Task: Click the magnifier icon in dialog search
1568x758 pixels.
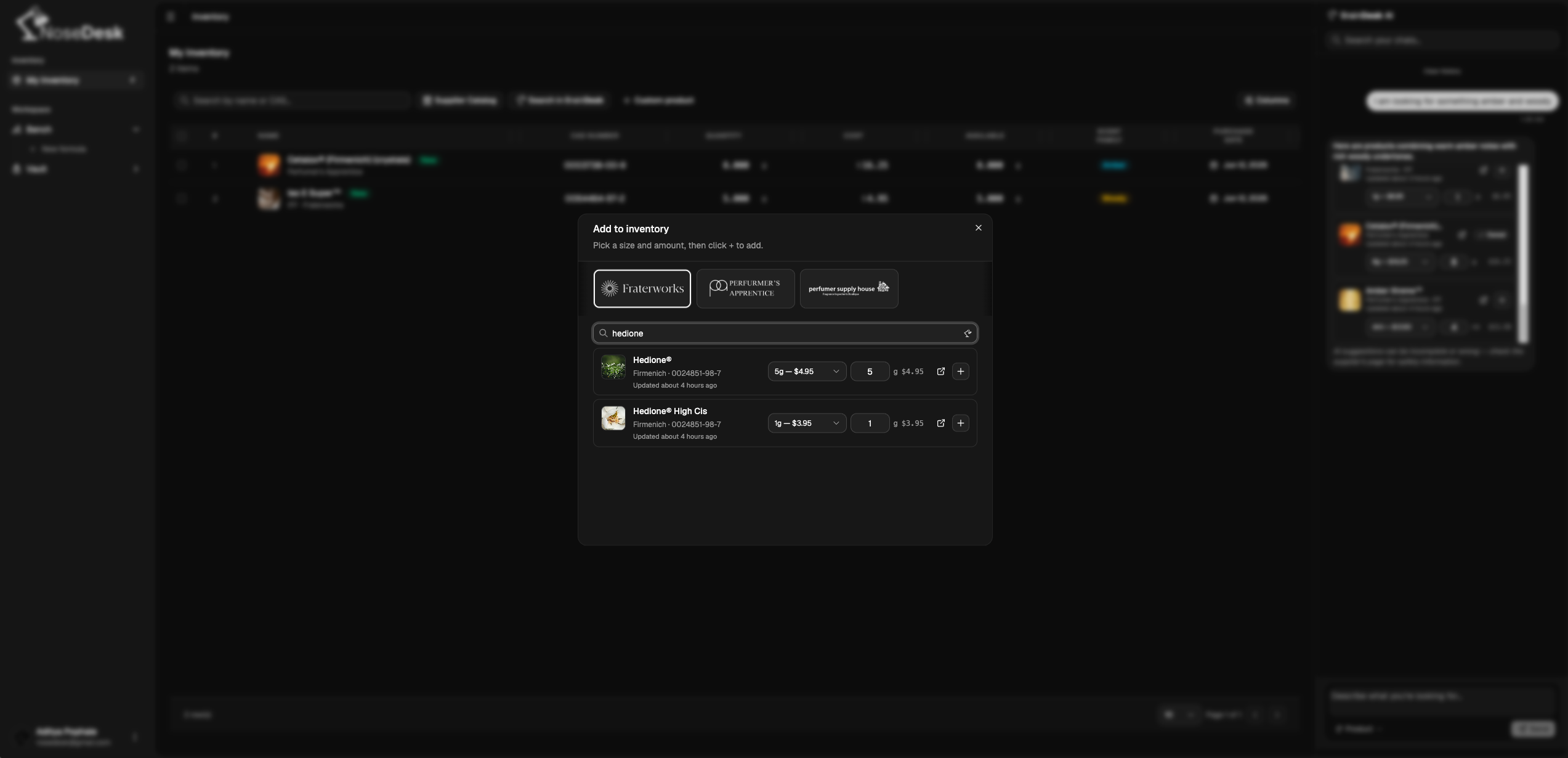Action: pyautogui.click(x=604, y=333)
